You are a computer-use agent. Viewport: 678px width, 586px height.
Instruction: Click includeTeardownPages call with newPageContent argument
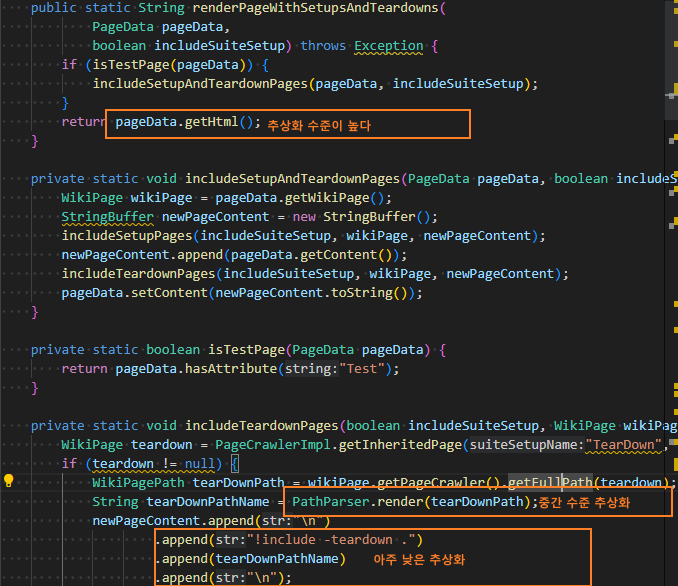click(x=138, y=274)
